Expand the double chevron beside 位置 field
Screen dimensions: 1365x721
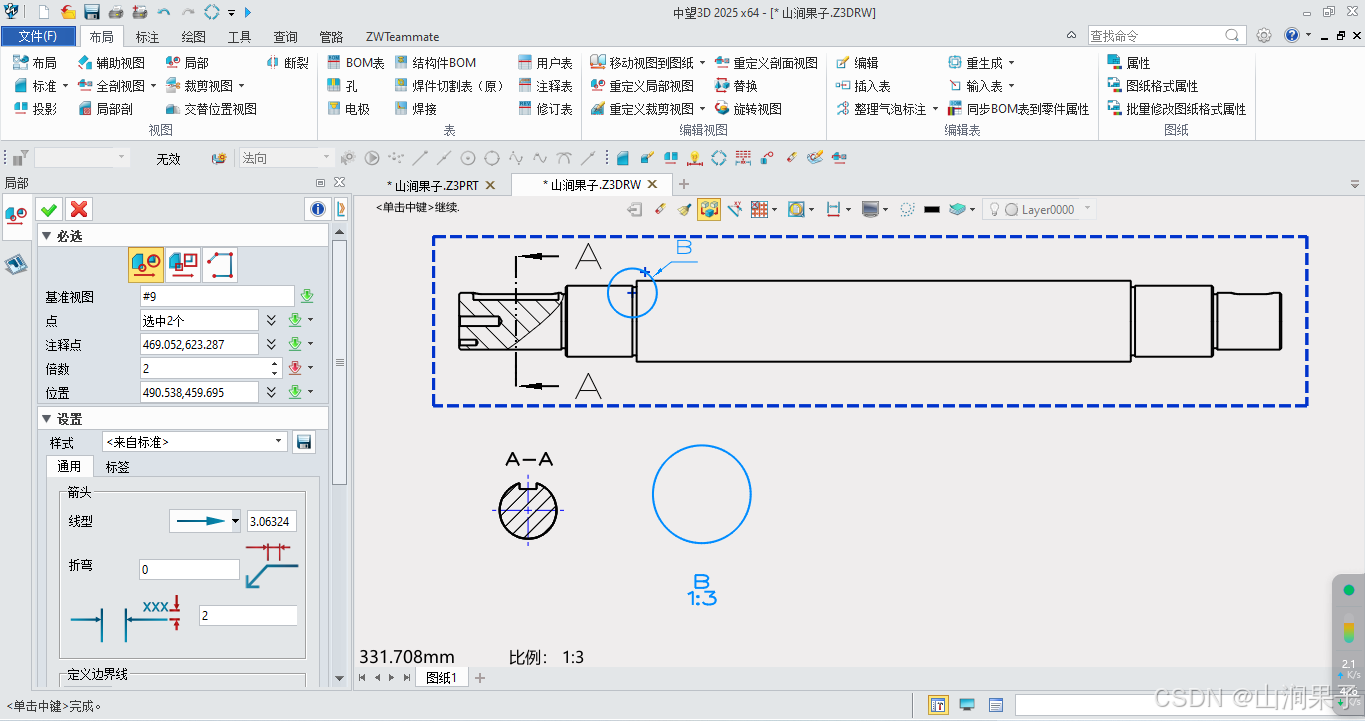[270, 392]
